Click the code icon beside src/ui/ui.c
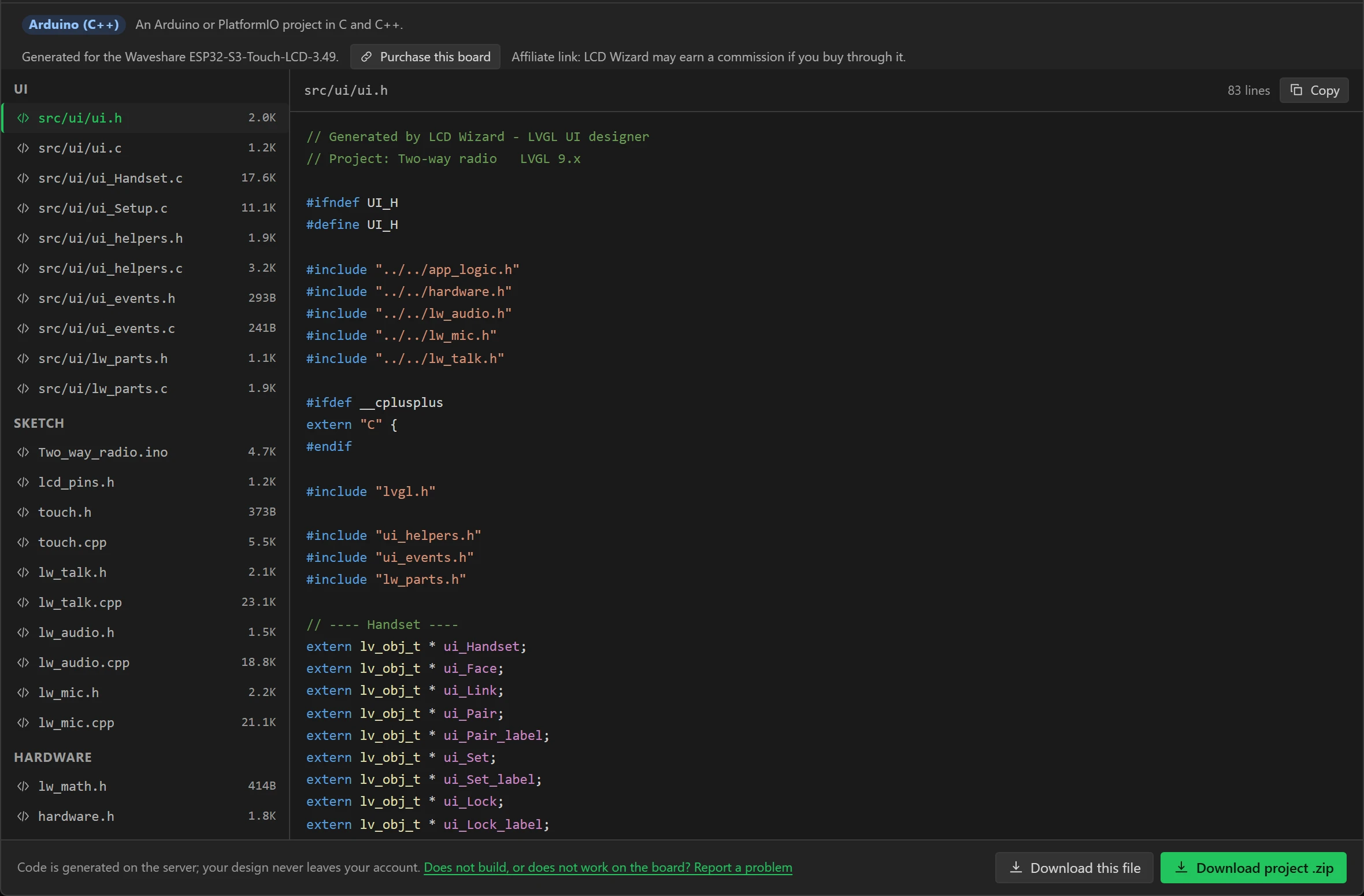1364x896 pixels. (23, 148)
